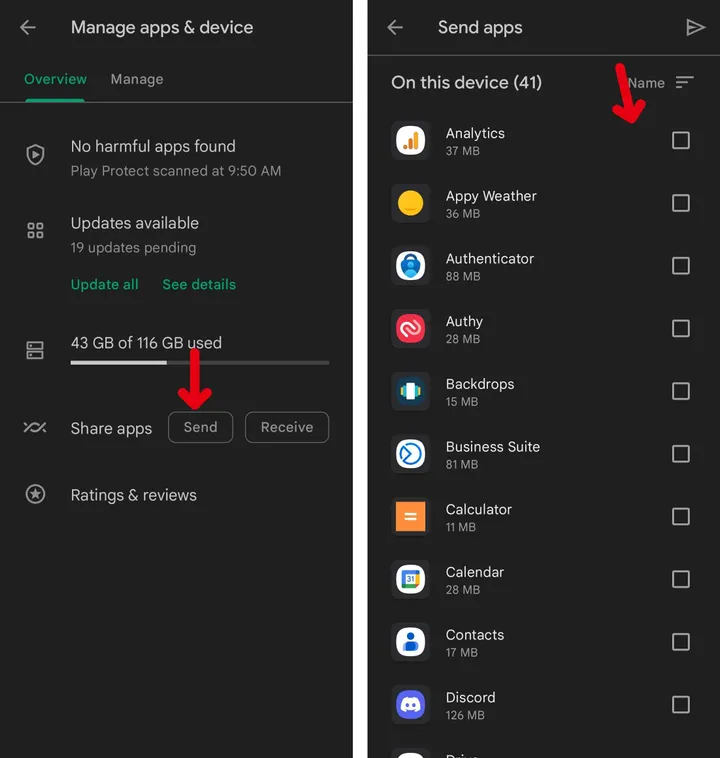Tap the Contacts app icon
The height and width of the screenshot is (758, 720).
411,642
